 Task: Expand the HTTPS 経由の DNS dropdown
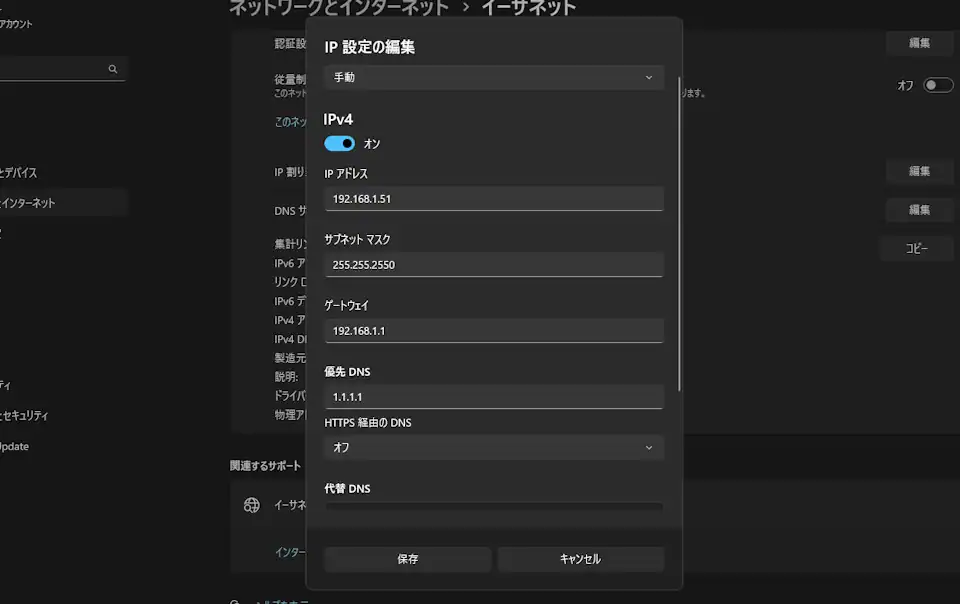coord(494,447)
